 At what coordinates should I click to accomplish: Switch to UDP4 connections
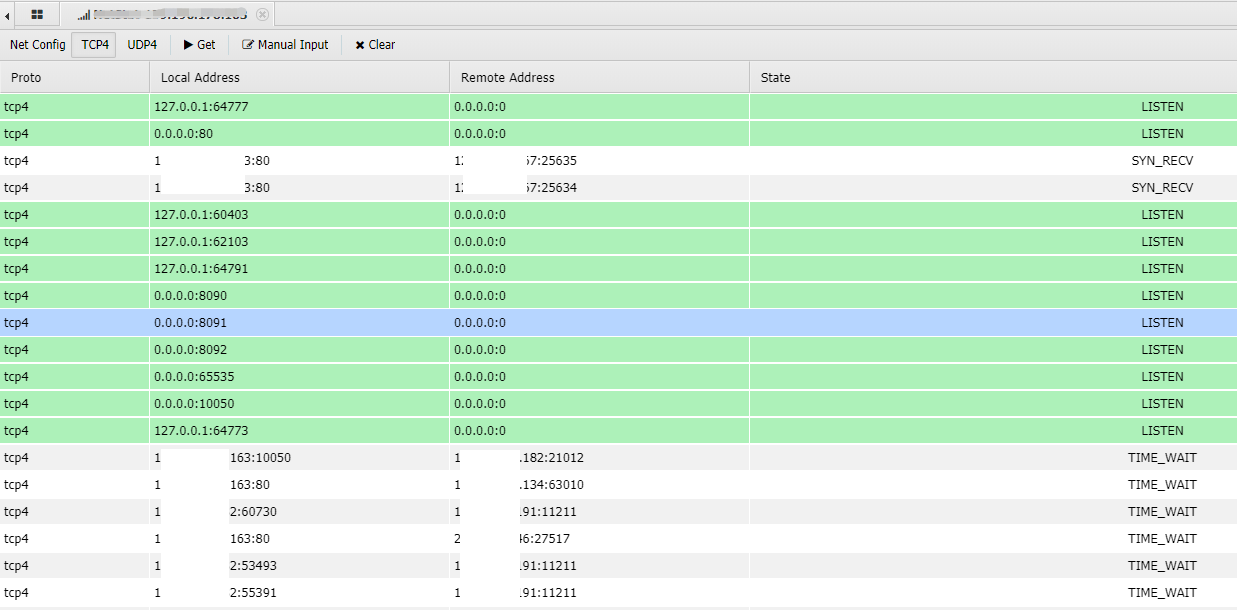[142, 45]
